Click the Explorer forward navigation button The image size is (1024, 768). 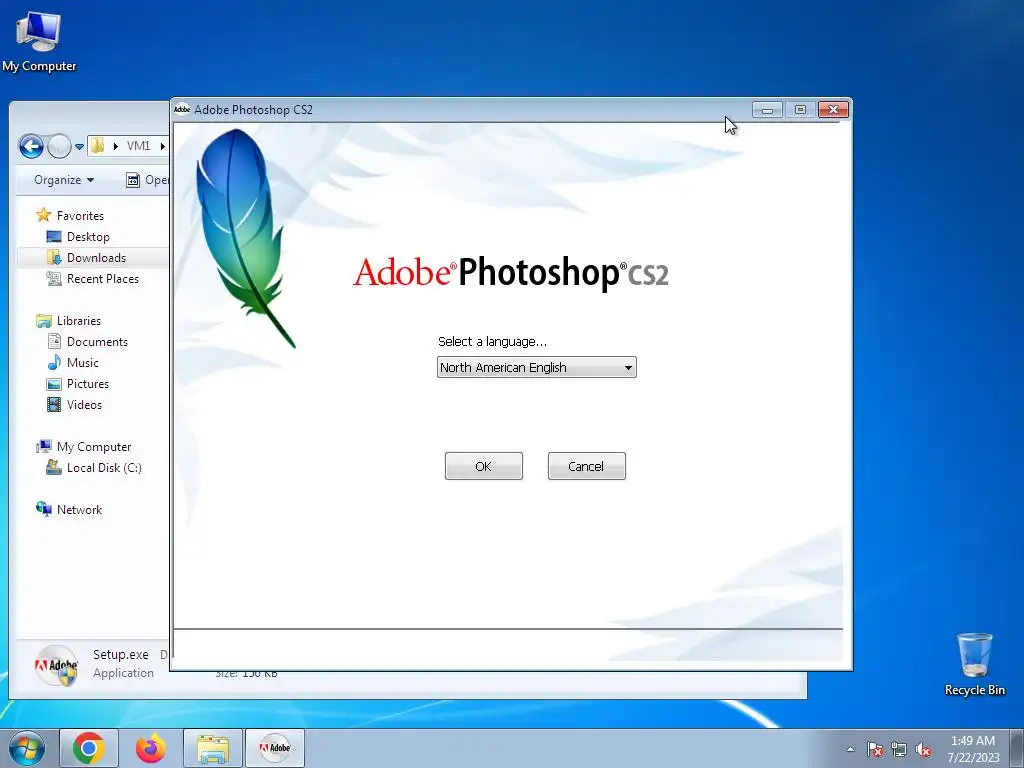(59, 146)
